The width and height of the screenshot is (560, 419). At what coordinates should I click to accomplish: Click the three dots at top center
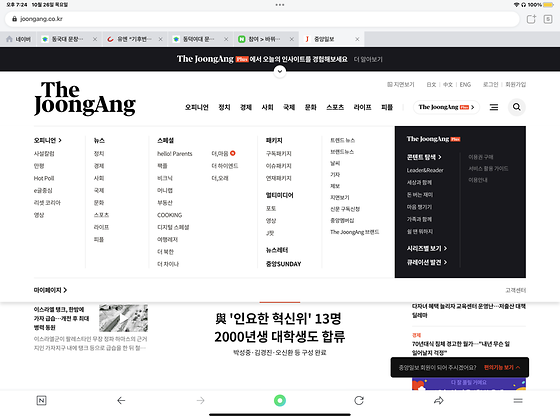280,5
